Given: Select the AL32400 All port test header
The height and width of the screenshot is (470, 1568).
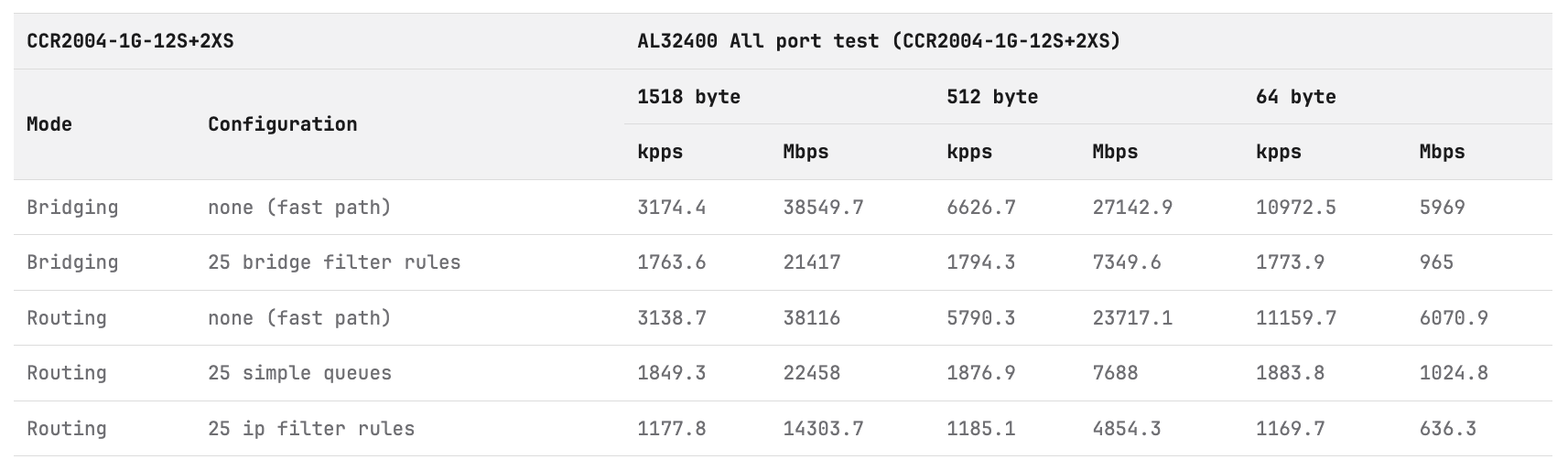Looking at the screenshot, I should (x=879, y=41).
